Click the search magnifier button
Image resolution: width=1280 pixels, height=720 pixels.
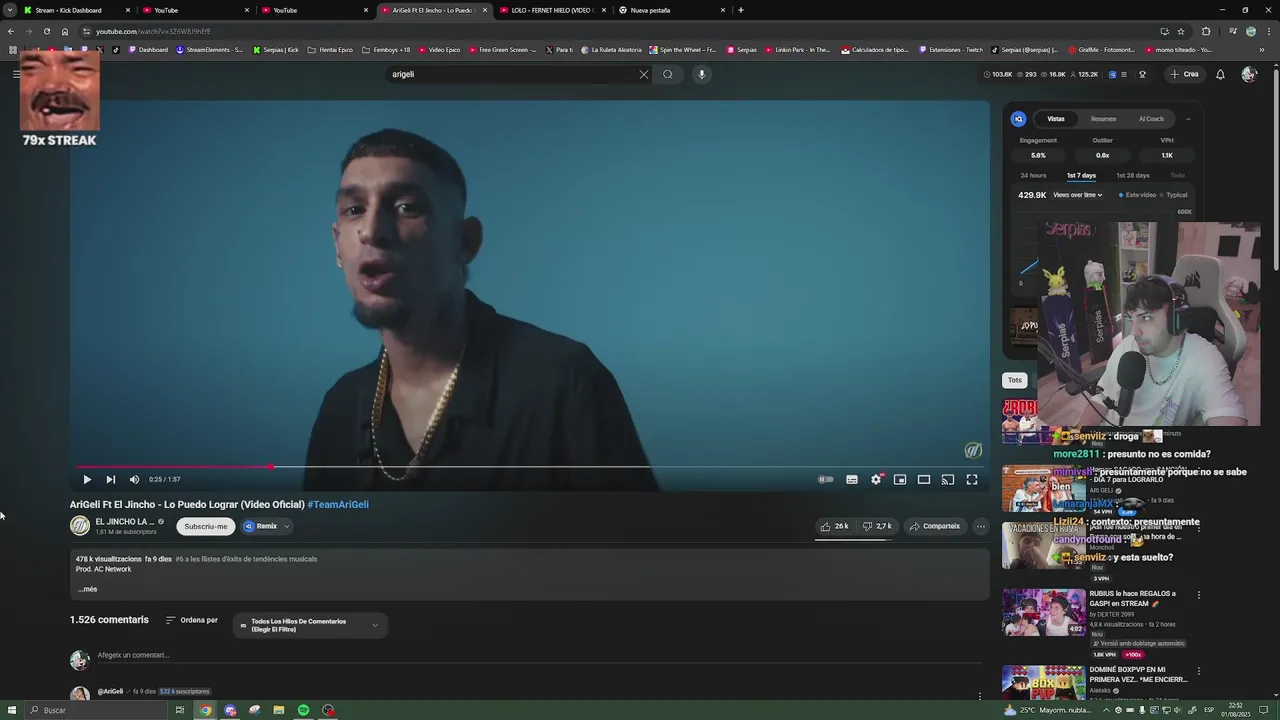(x=668, y=74)
